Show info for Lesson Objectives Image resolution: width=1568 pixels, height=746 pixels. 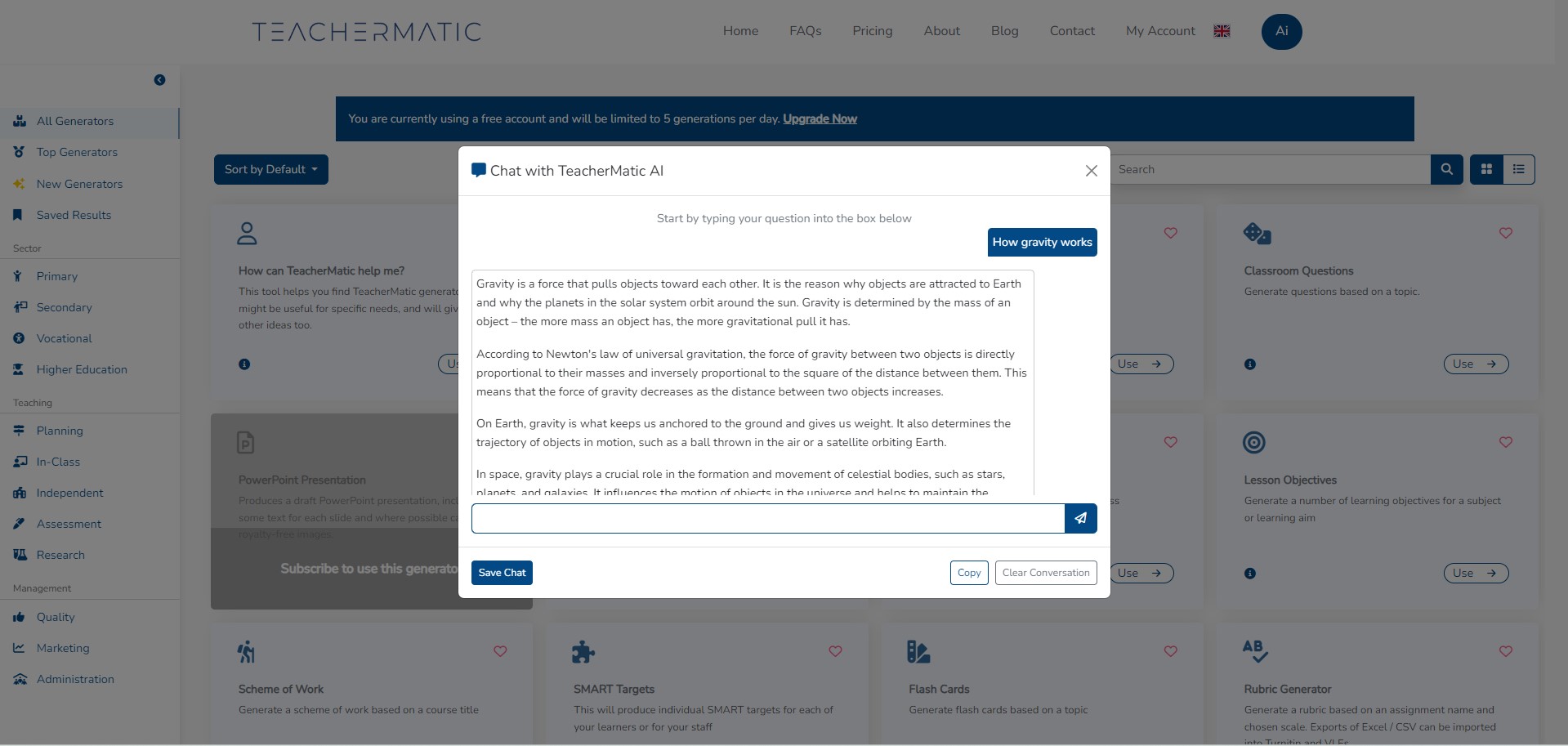pos(1249,574)
